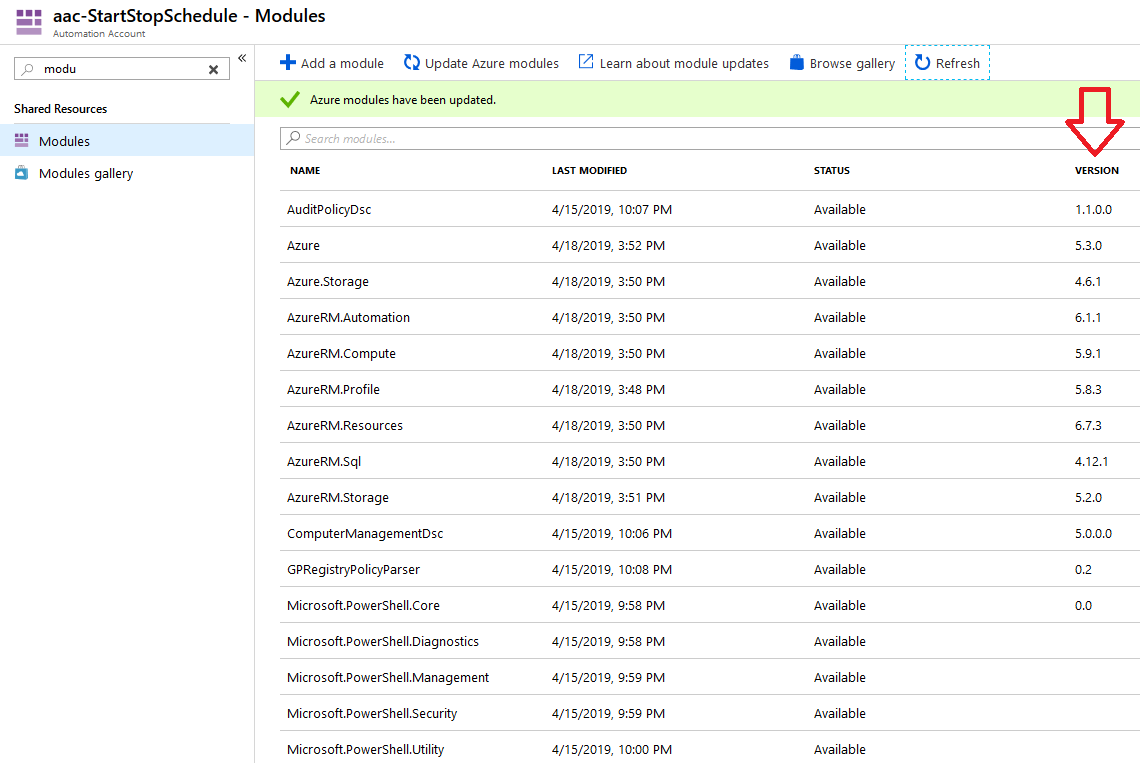This screenshot has width=1140, height=763.
Task: Click the Shared Resources section heading
Action: (60, 108)
